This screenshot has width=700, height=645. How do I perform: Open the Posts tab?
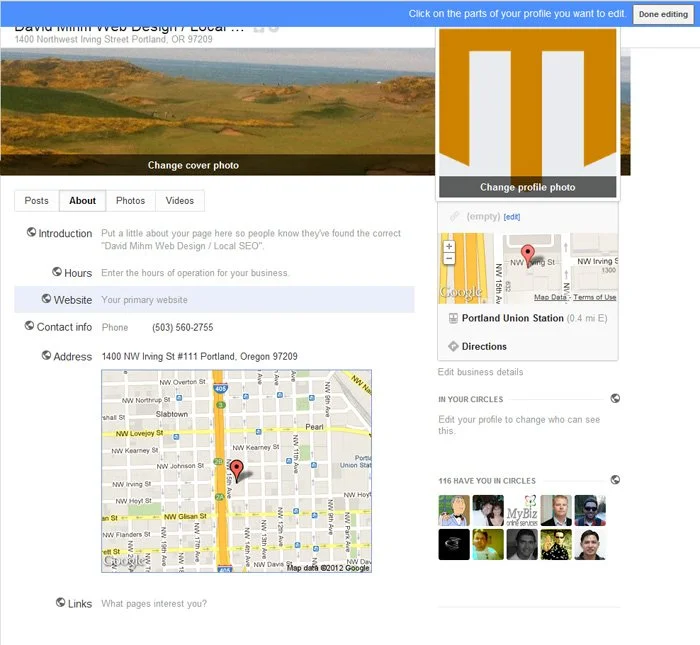point(37,201)
